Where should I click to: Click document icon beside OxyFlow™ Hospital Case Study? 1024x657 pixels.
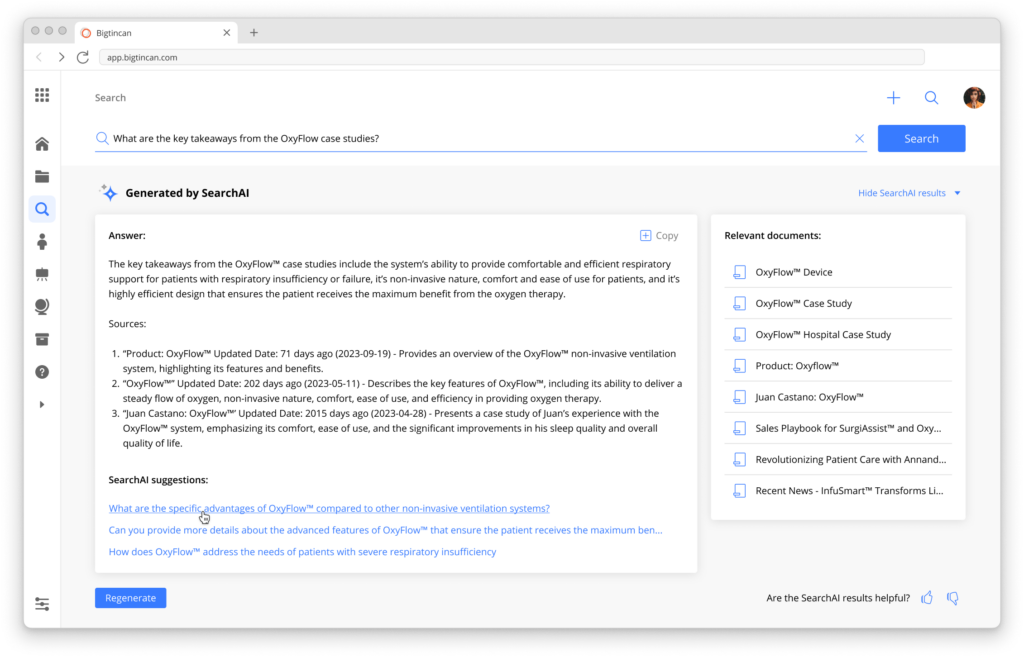point(739,335)
